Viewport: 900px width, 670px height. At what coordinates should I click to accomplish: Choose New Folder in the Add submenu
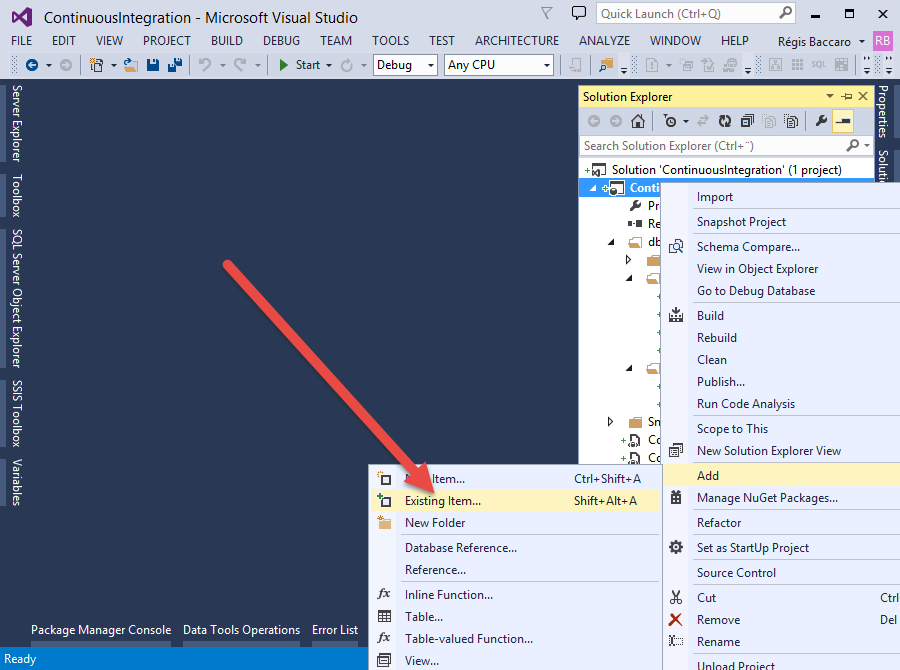[514, 522]
